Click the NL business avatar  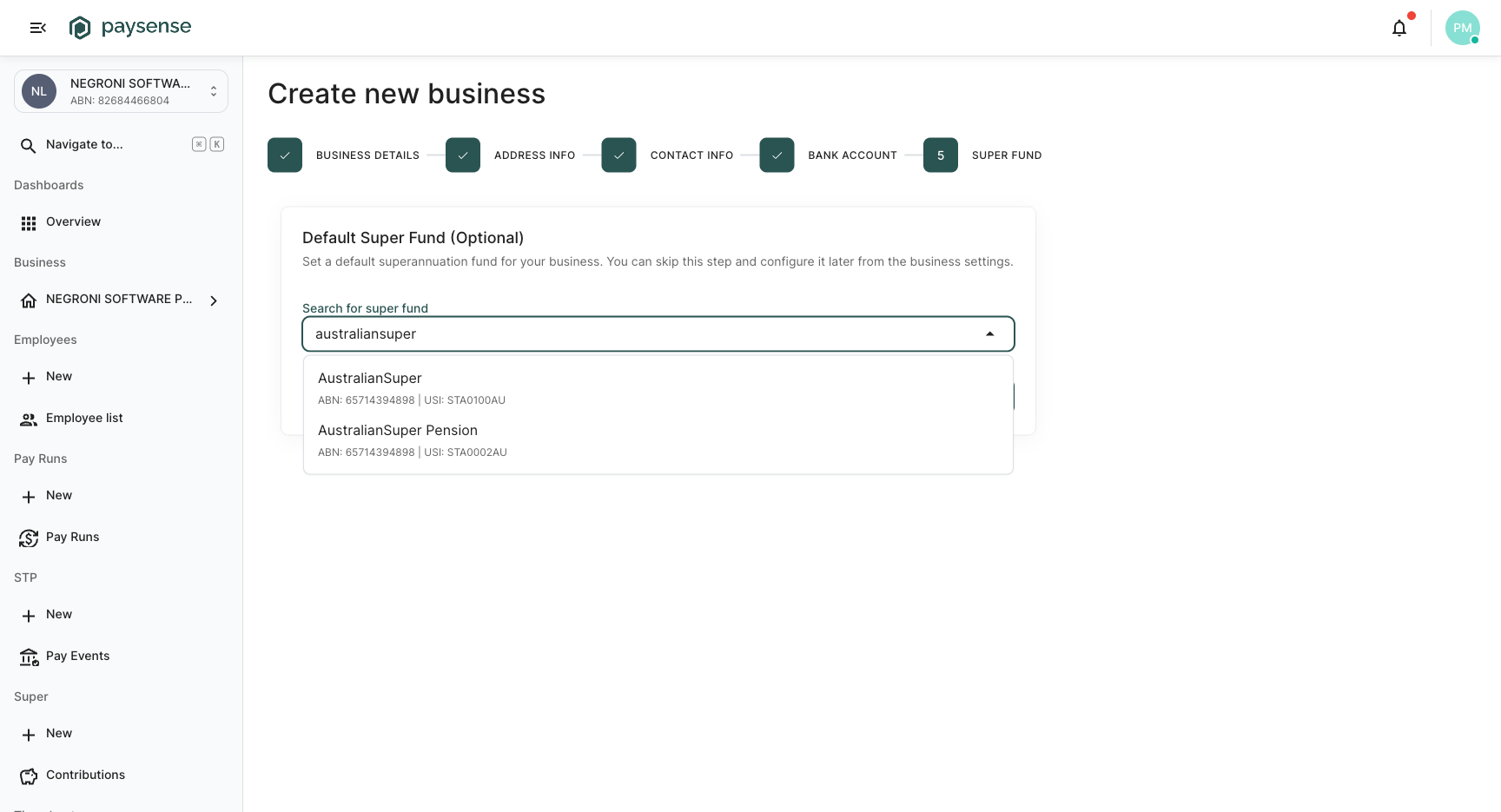point(39,91)
